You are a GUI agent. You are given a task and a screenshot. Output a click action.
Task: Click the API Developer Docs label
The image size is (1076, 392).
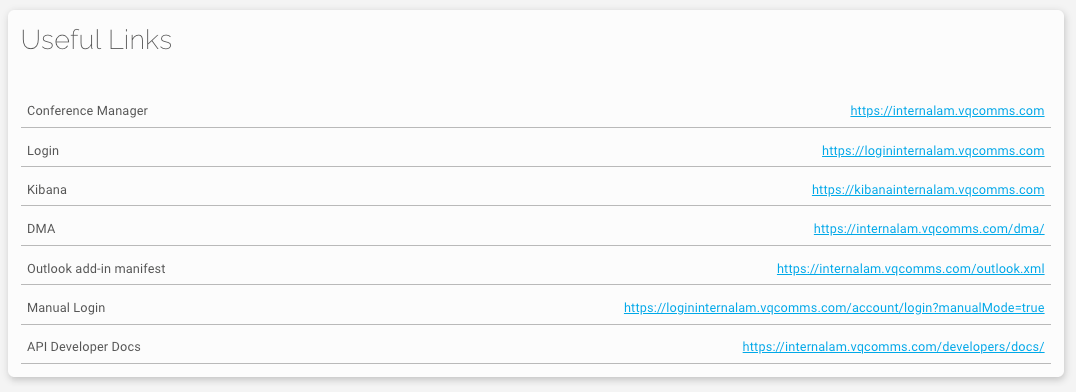(84, 347)
